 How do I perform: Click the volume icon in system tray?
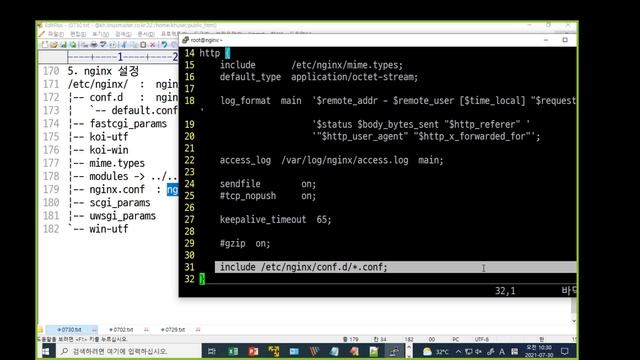478,351
